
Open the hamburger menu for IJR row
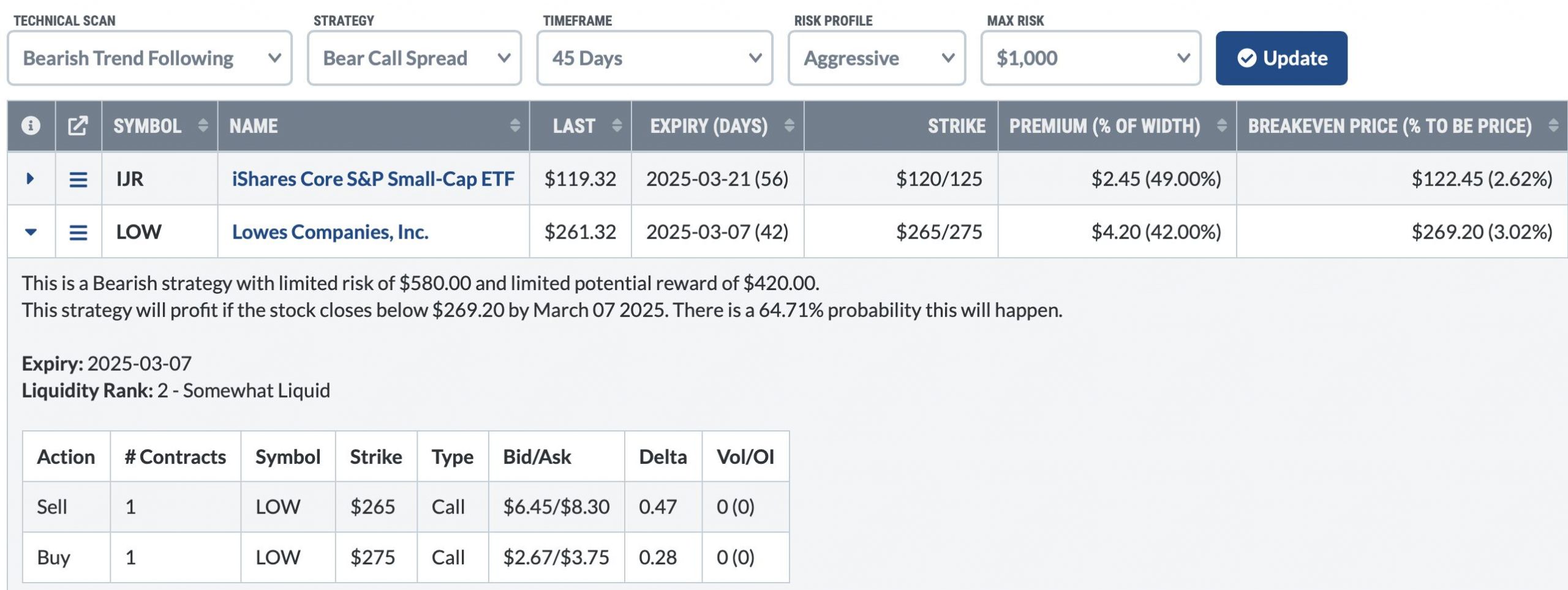pyautogui.click(x=78, y=179)
